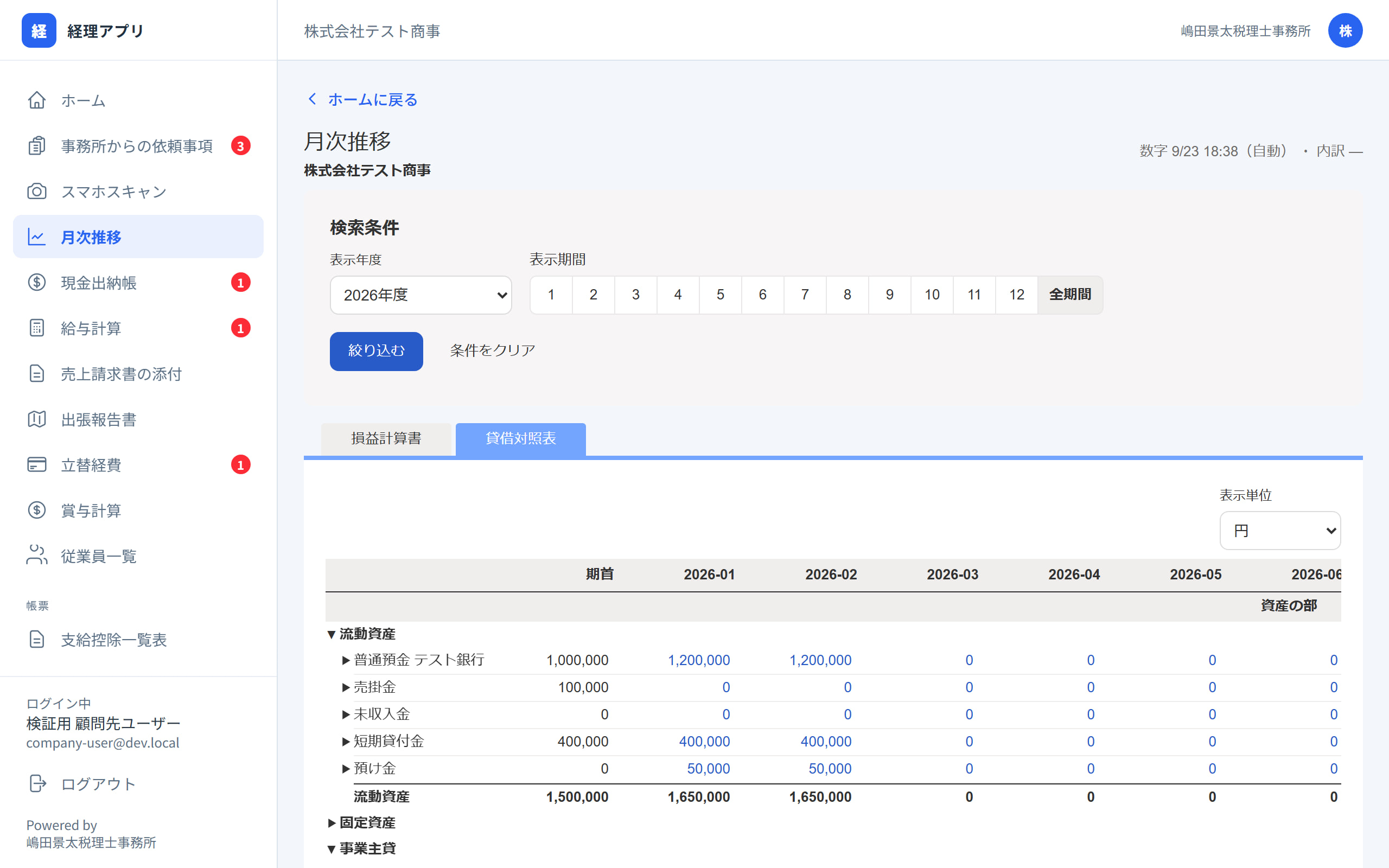Viewport: 1389px width, 868px height.
Task: Open the 表示年度 2026年度 dropdown
Action: pyautogui.click(x=420, y=295)
